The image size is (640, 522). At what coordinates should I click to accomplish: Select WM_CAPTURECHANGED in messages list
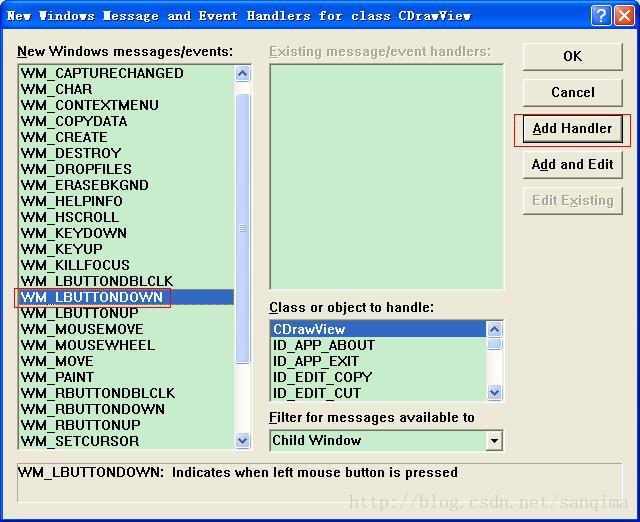point(127,73)
